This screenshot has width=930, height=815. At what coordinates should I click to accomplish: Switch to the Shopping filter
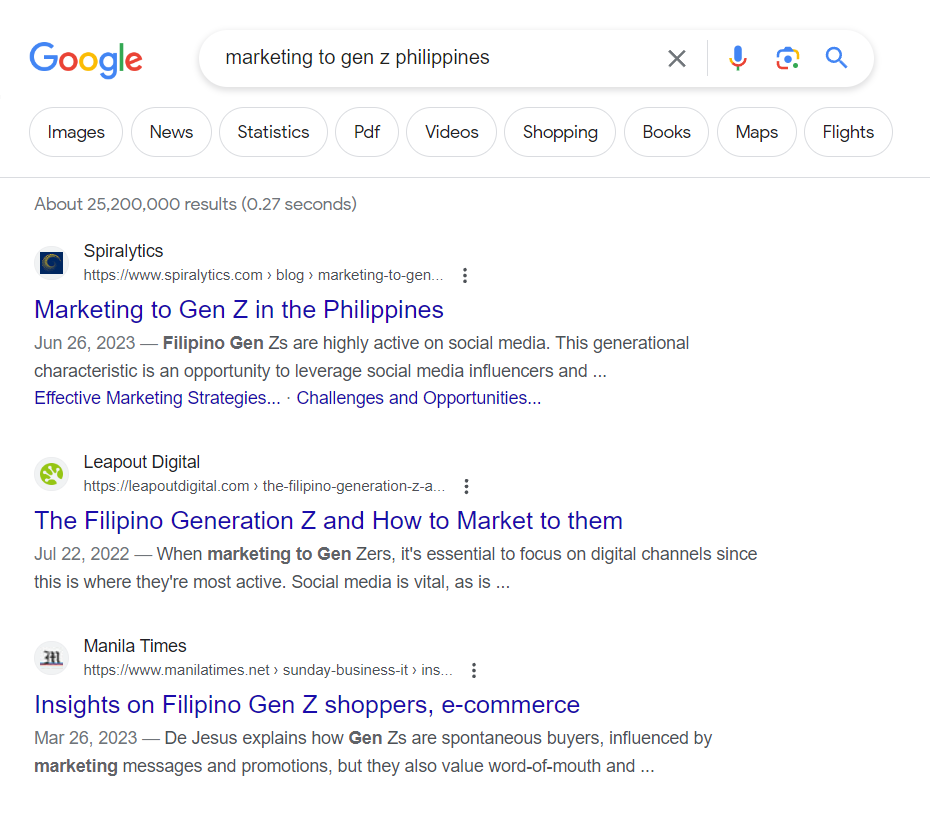coord(560,132)
